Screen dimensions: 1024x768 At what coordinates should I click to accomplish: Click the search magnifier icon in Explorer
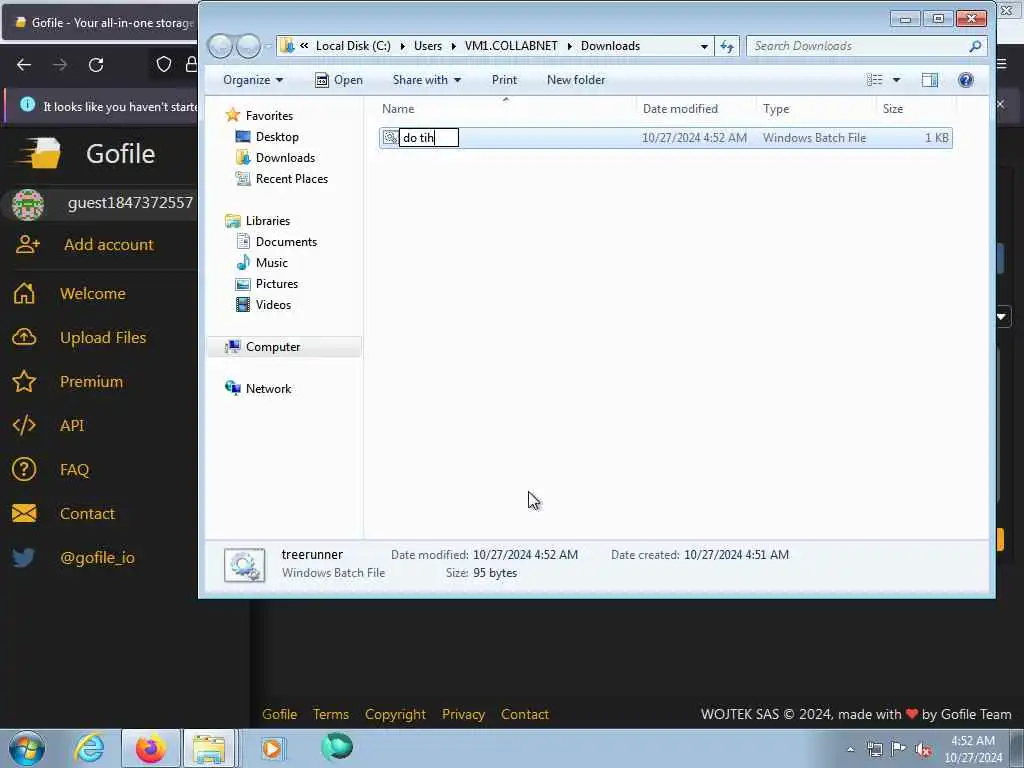pyautogui.click(x=975, y=46)
